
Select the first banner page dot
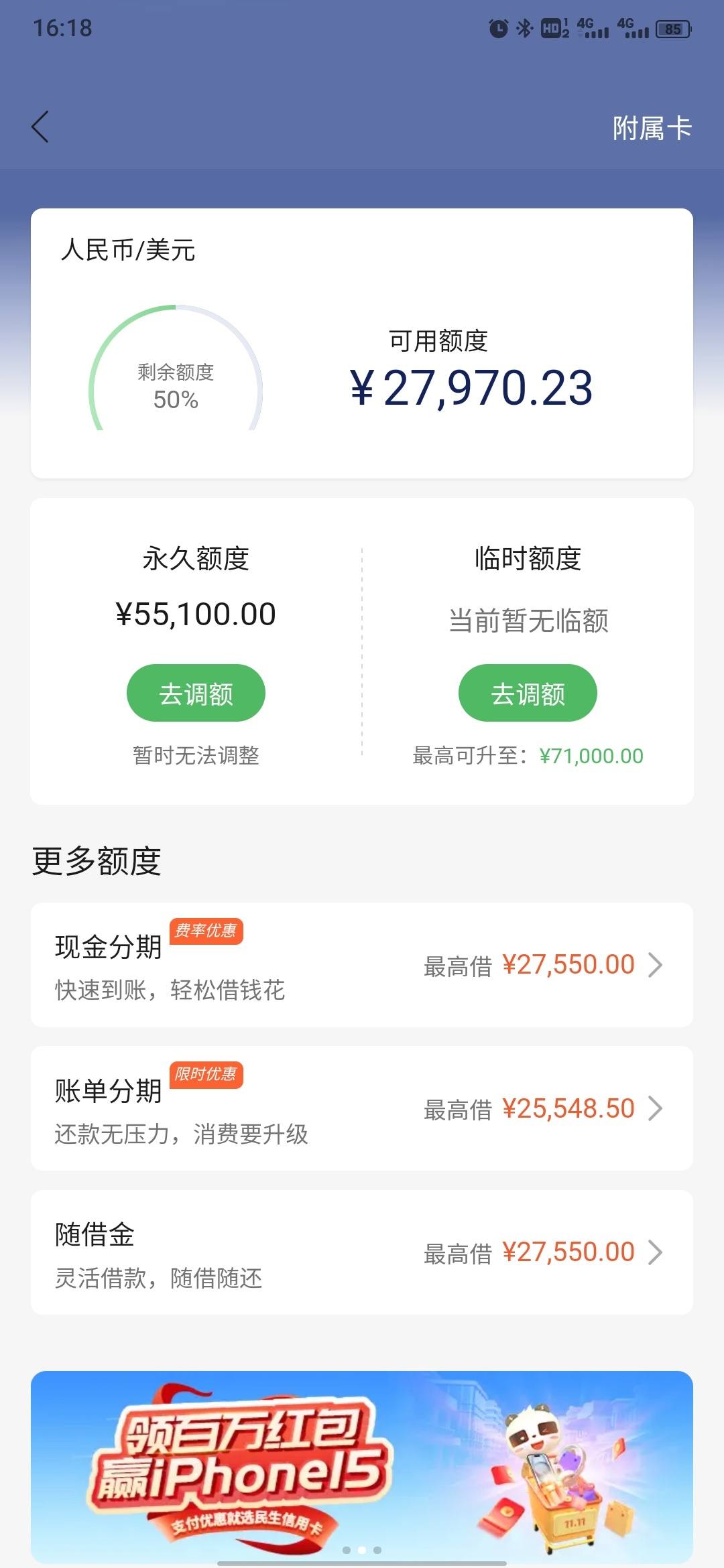[347, 1550]
